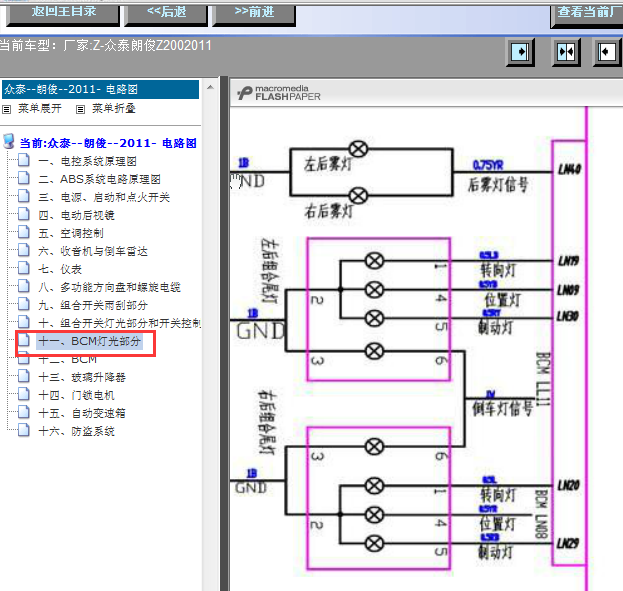Select the split both-panels layout icon
Screen dimensions: 623x591
pos(566,52)
